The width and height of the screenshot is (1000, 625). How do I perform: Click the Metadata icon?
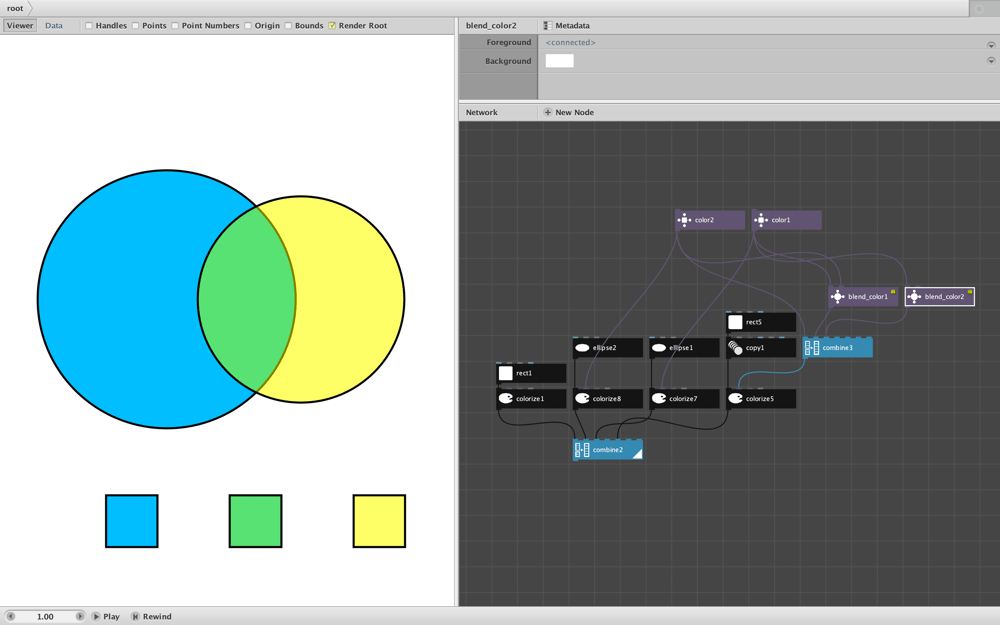[x=547, y=26]
